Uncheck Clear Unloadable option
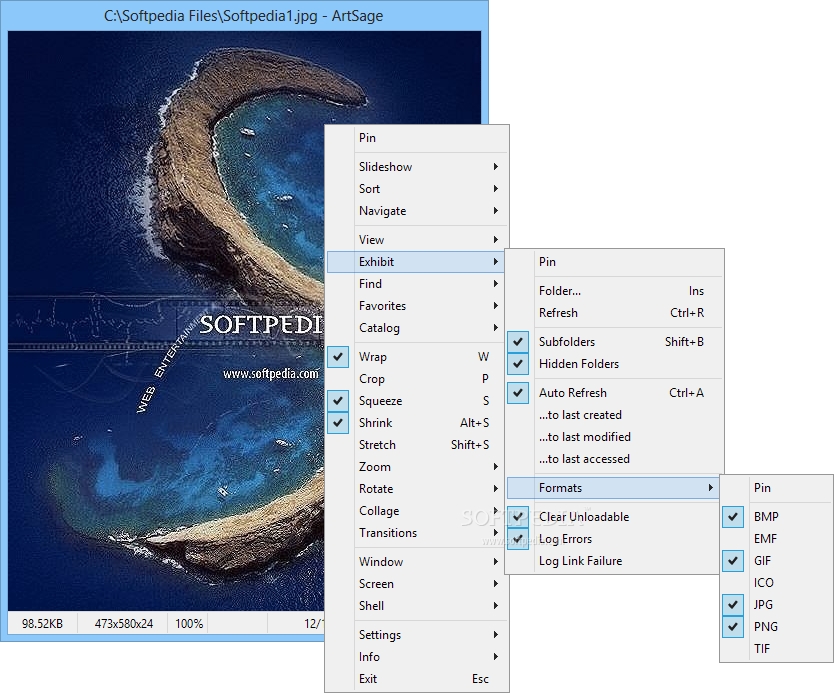834x693 pixels. click(x=612, y=517)
